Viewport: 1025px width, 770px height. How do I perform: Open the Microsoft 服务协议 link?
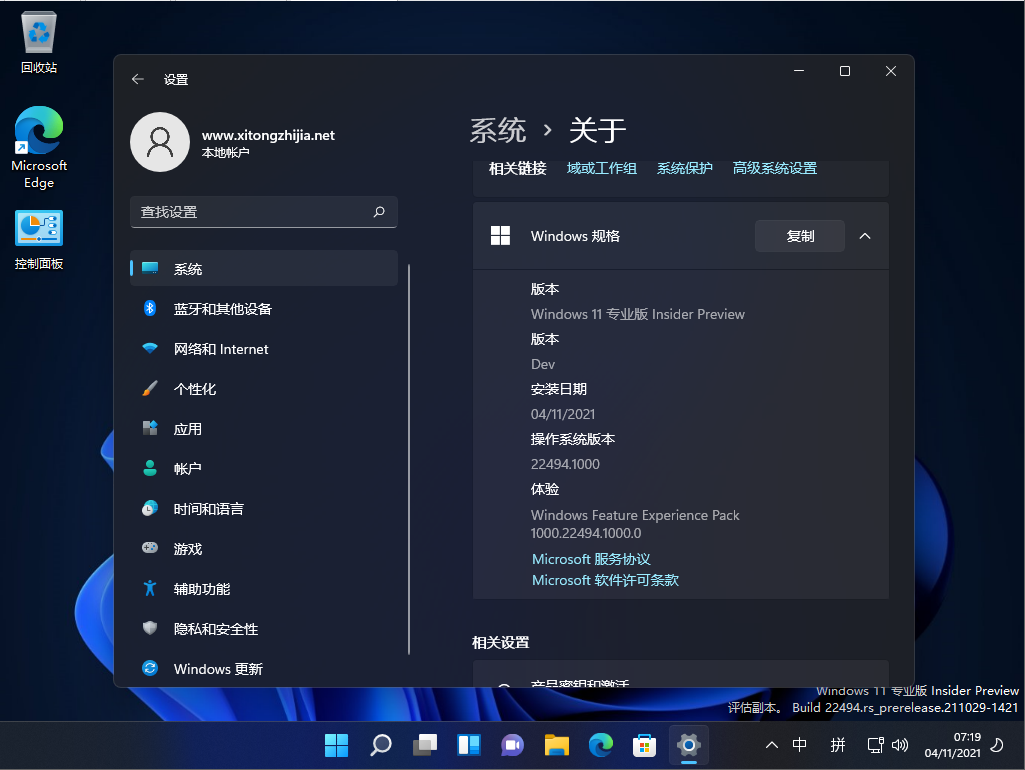pos(590,558)
